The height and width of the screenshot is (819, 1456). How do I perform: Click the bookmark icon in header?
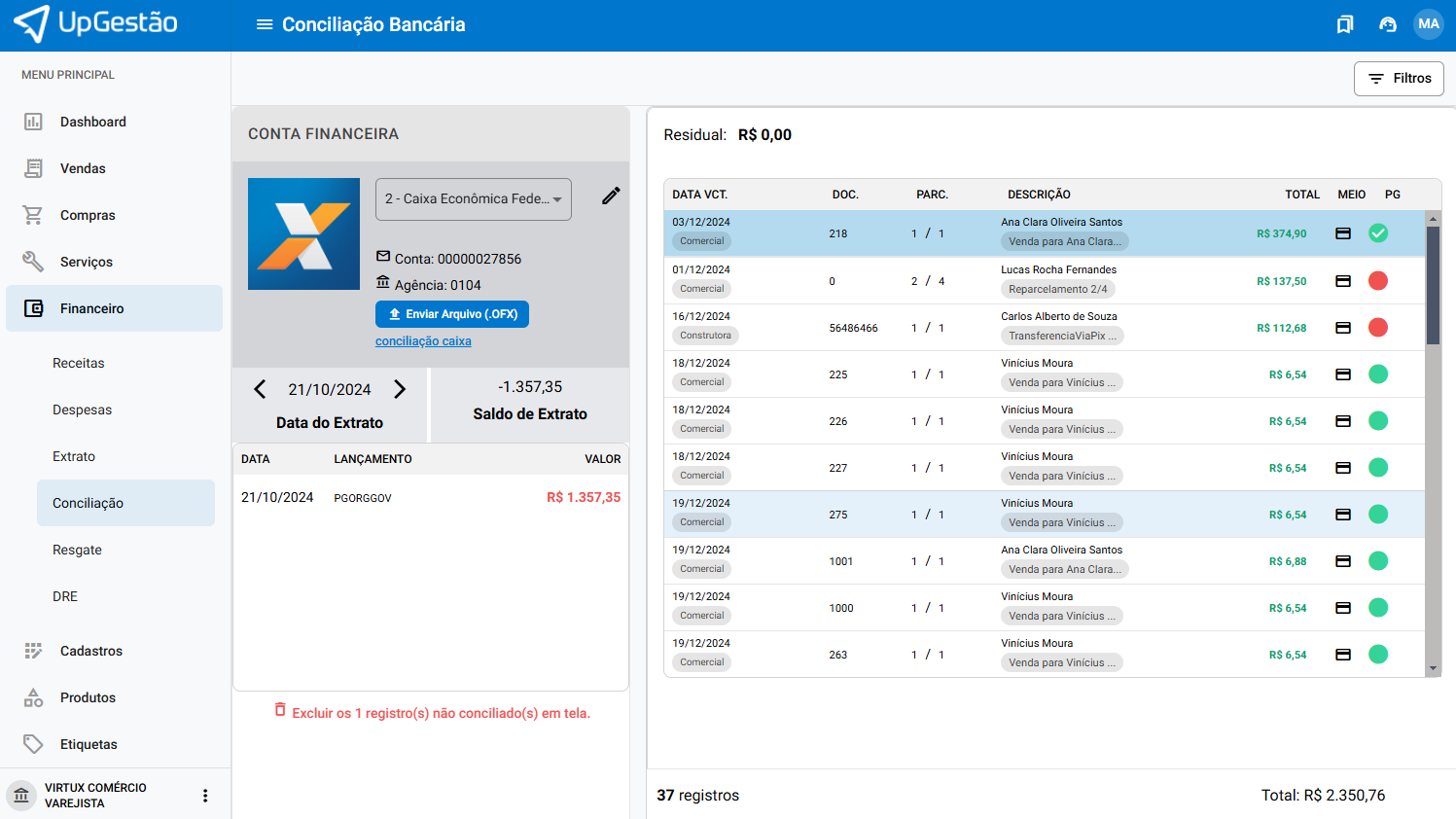pyautogui.click(x=1345, y=24)
